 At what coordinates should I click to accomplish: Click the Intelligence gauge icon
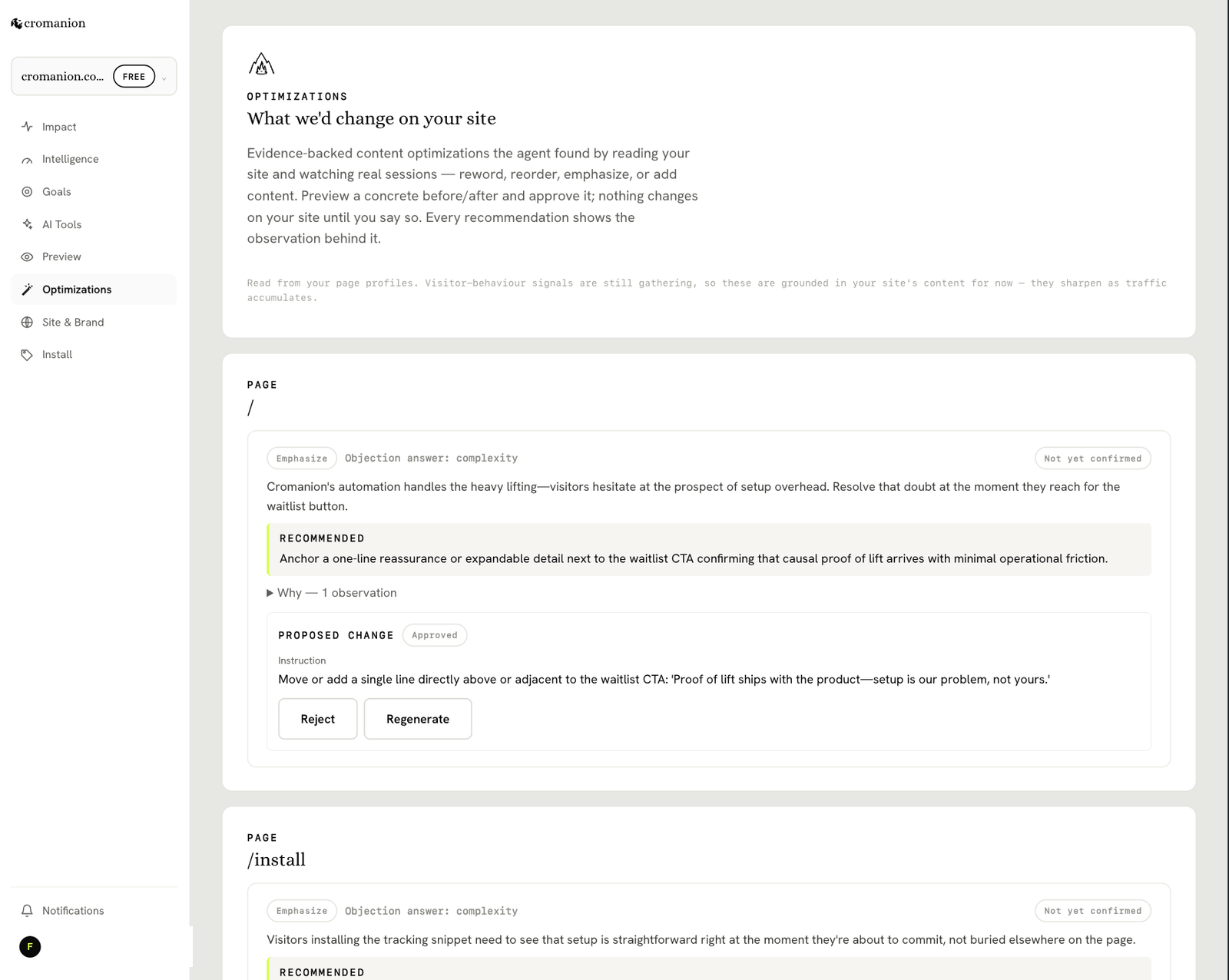pyautogui.click(x=27, y=160)
